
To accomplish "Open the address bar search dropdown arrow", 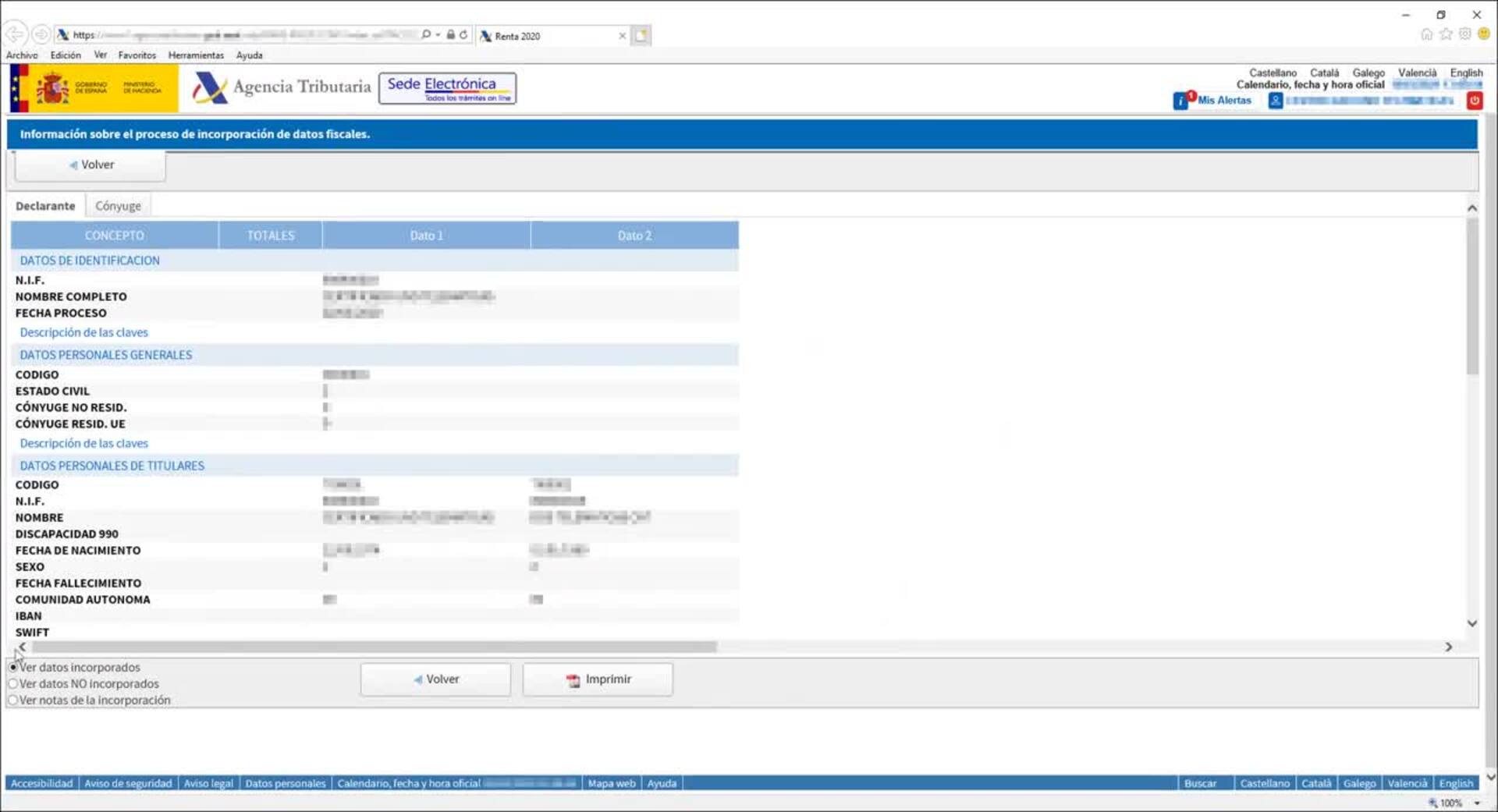I will coord(438,35).
